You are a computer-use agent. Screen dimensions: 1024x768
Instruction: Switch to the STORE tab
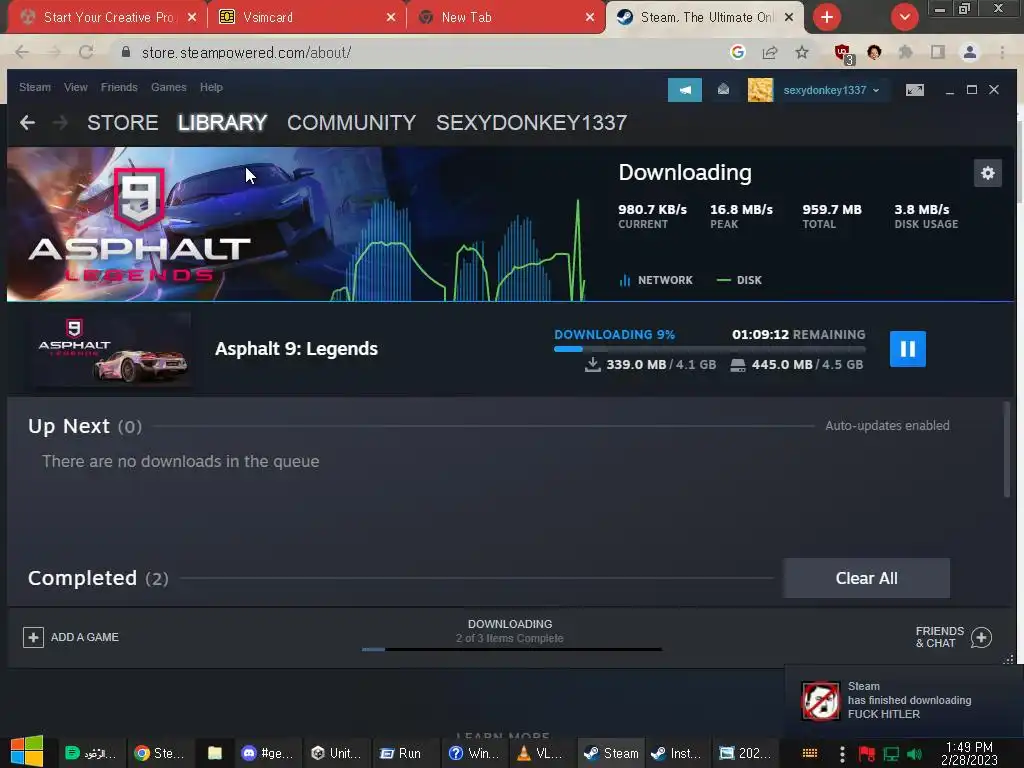tap(123, 123)
